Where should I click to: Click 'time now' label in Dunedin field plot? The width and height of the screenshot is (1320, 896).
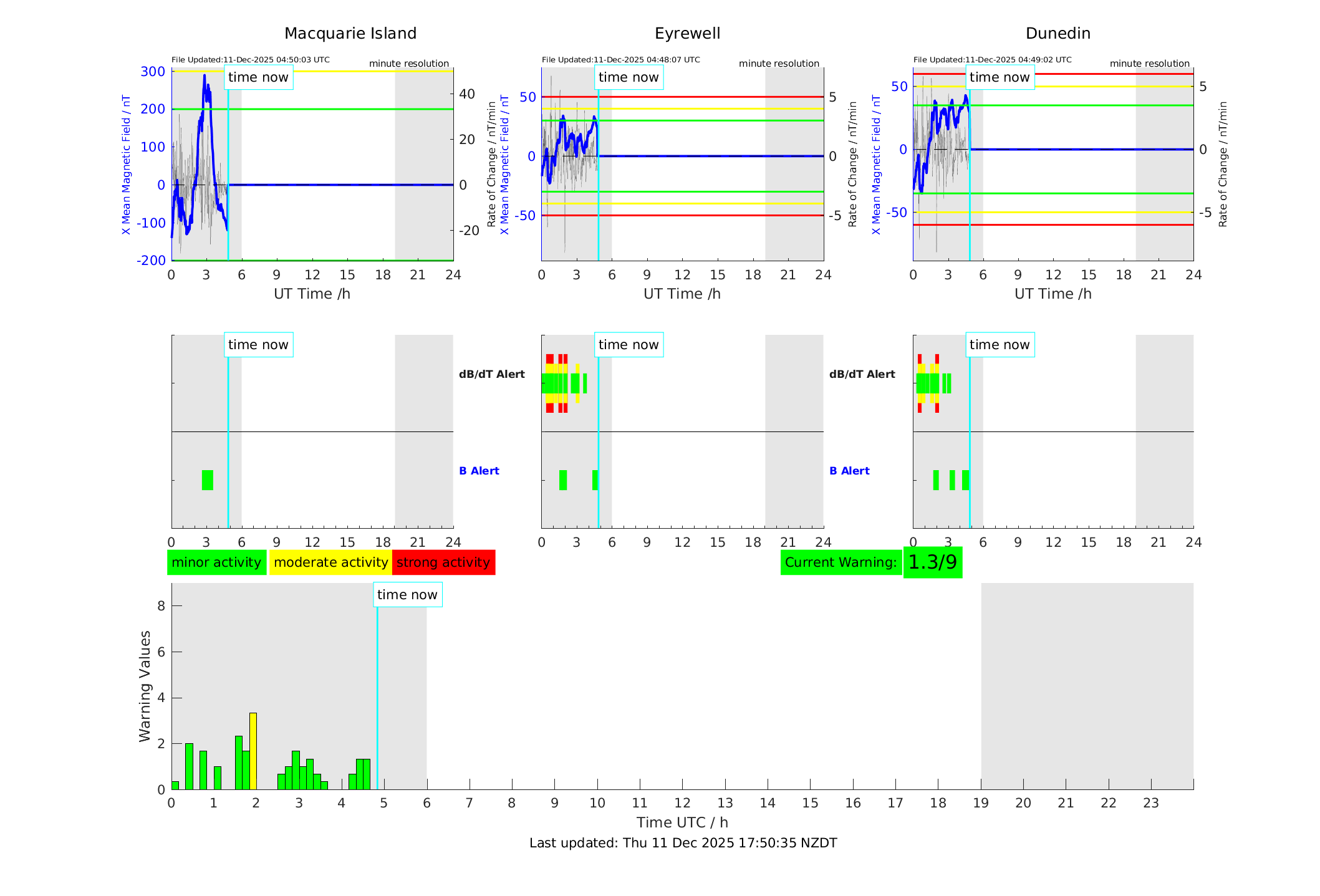click(1000, 77)
